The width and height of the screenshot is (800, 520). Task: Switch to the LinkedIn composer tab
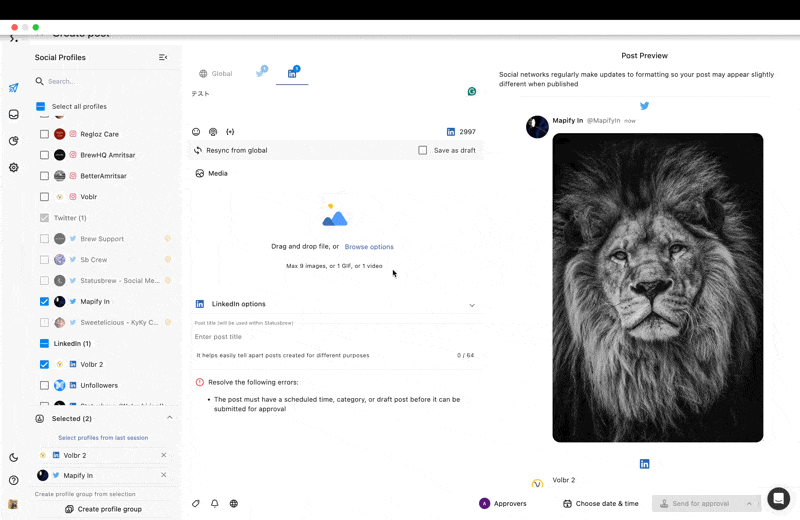point(292,72)
